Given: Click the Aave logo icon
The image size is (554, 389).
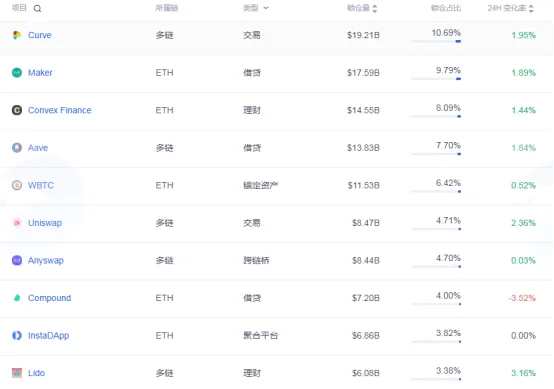Looking at the screenshot, I should click(x=17, y=148).
